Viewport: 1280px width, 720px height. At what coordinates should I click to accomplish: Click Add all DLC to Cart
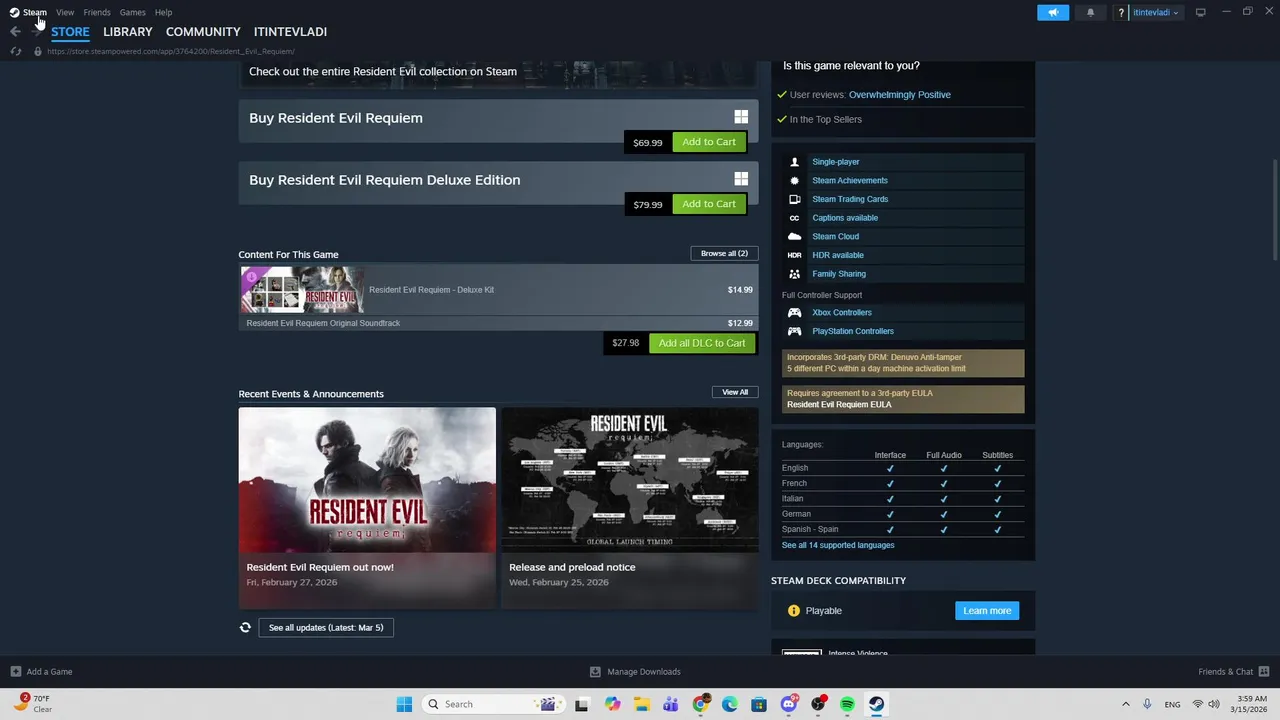point(702,343)
